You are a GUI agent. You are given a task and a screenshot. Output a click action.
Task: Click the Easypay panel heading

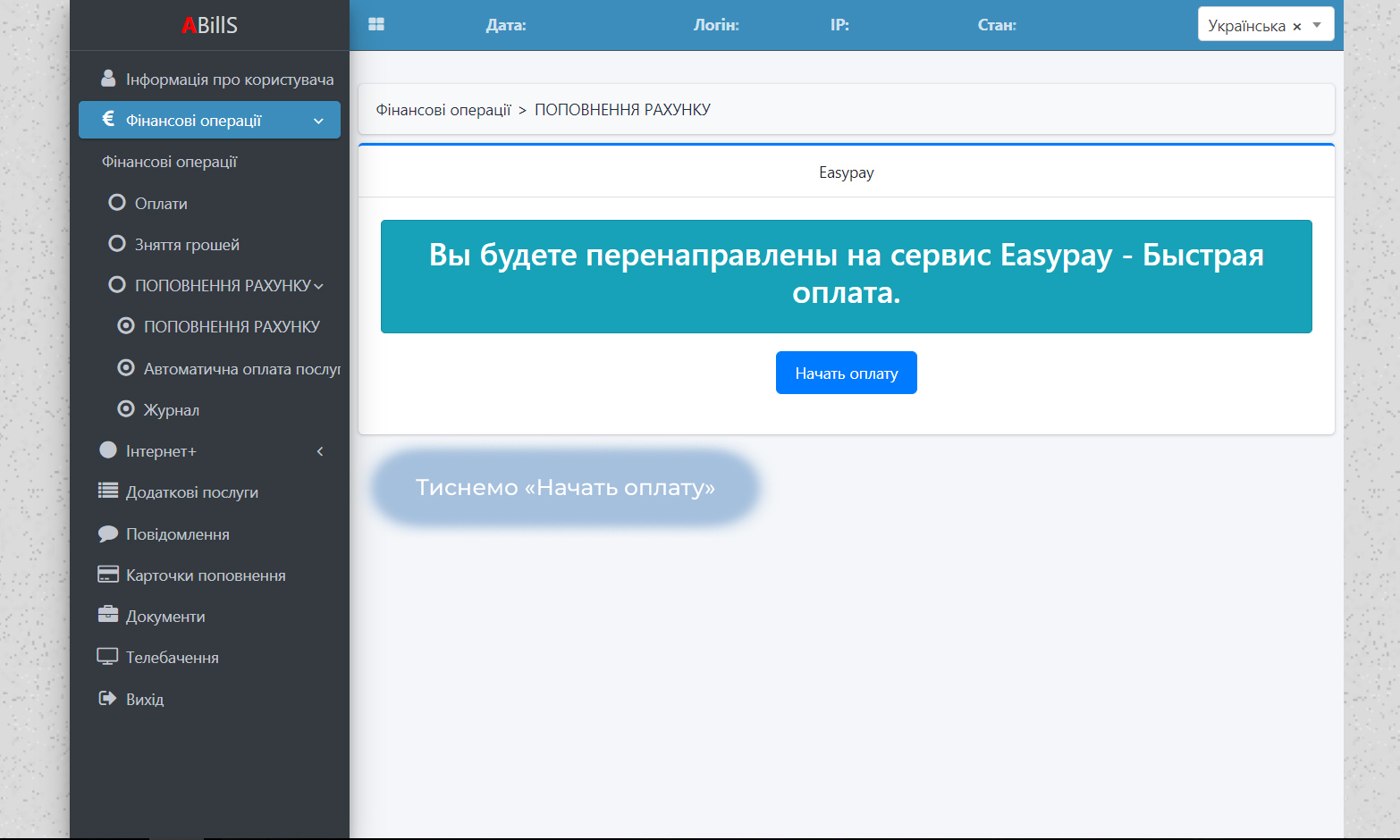point(847,172)
